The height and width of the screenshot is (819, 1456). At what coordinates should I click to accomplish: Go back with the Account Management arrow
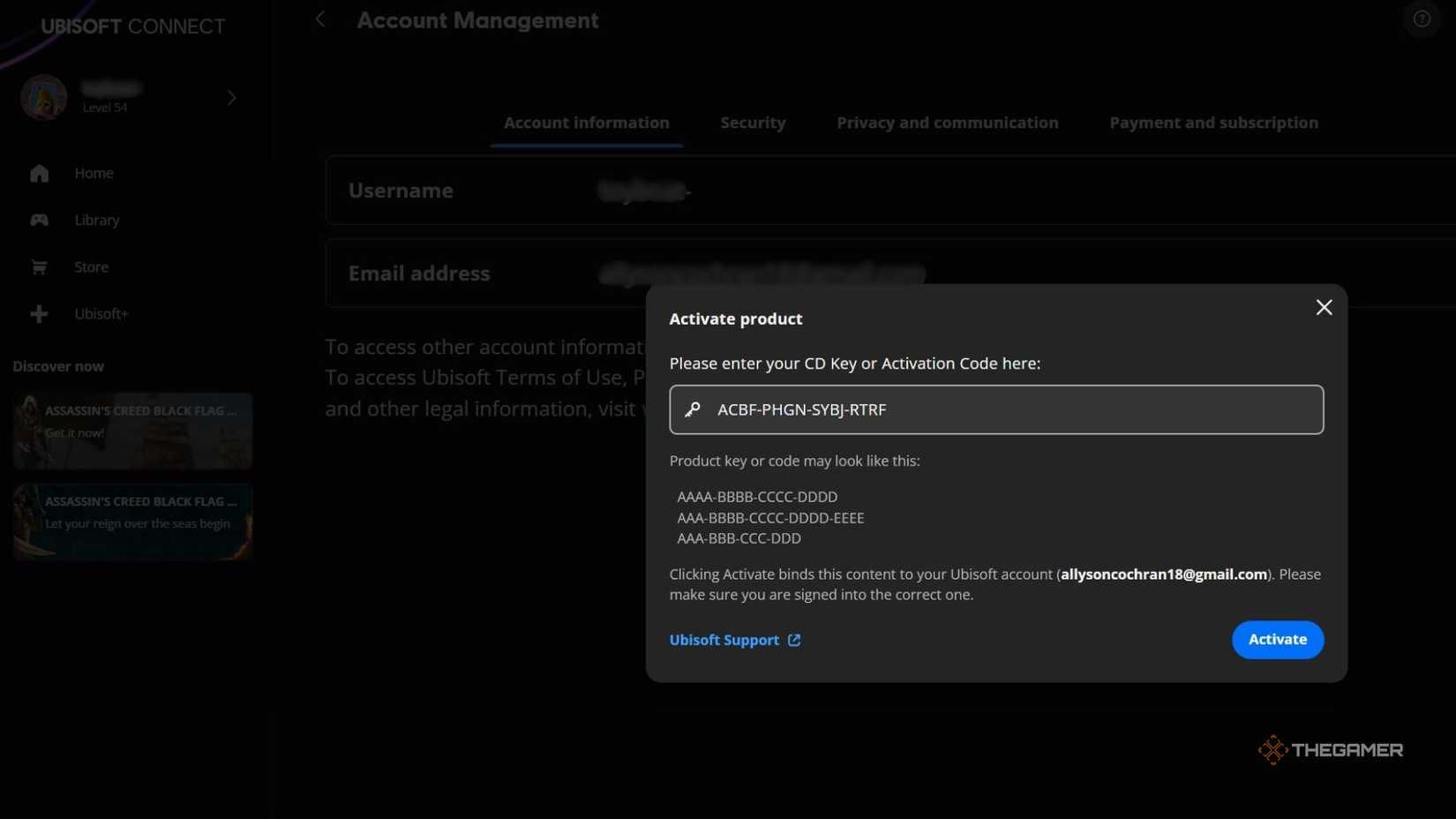tap(320, 19)
